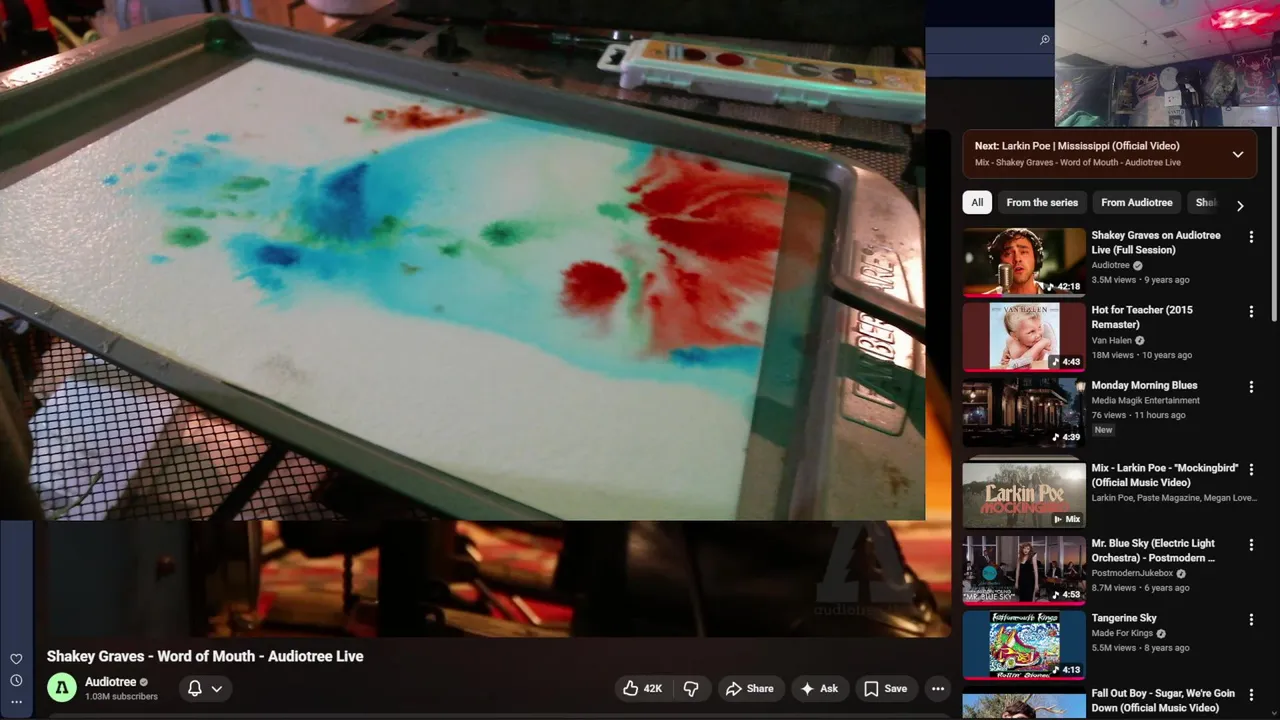Open Hot for Teacher (2015 Remaster) title
Viewport: 1280px width, 720px height.
tap(1142, 317)
